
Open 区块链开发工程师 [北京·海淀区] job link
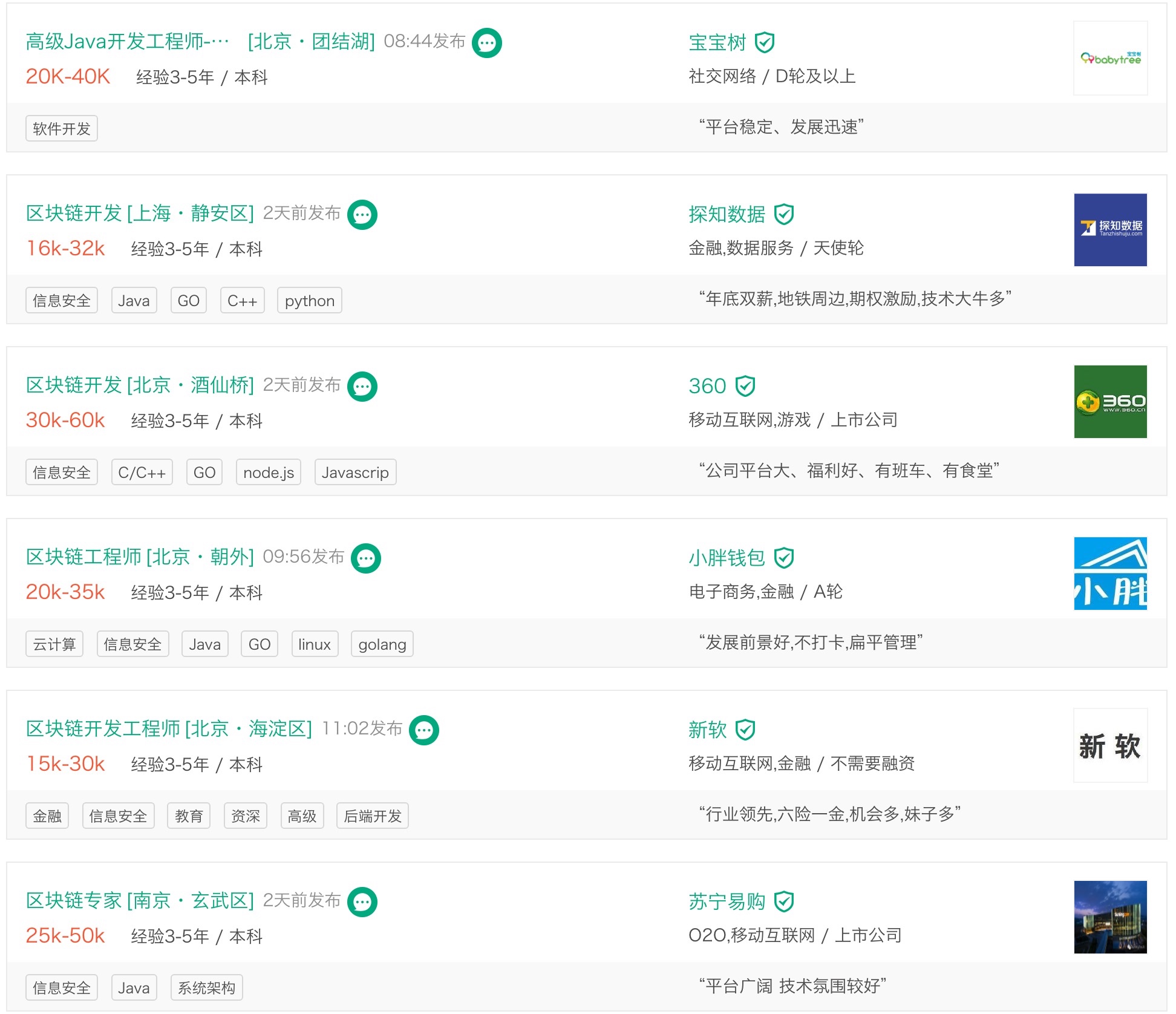pos(169,729)
